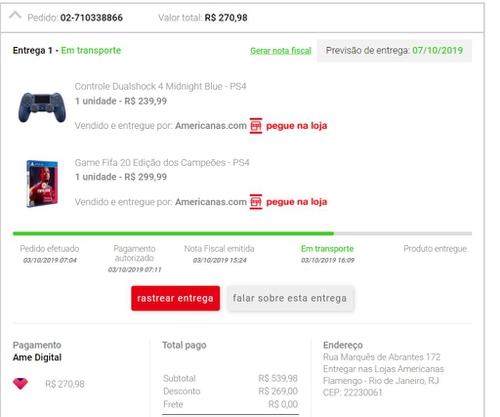Screen dimensions: 500x417
Task: Open Controle Dualshock 4 Midnight Blue title
Action: pos(160,86)
